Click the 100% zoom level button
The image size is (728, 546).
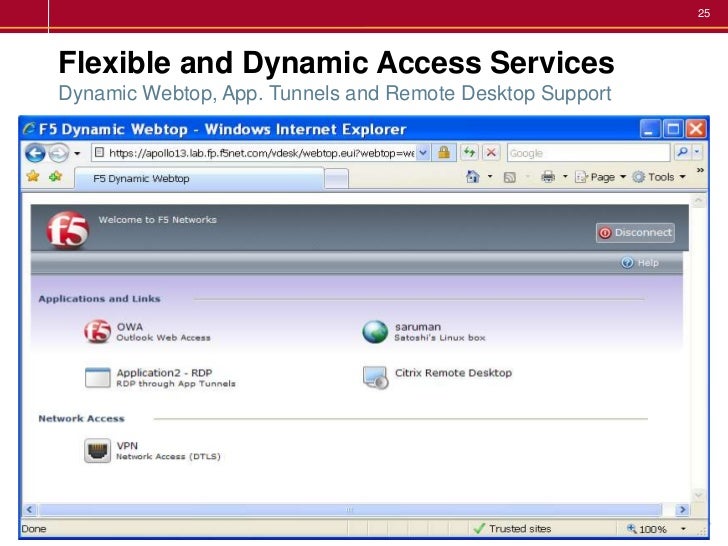(x=646, y=529)
